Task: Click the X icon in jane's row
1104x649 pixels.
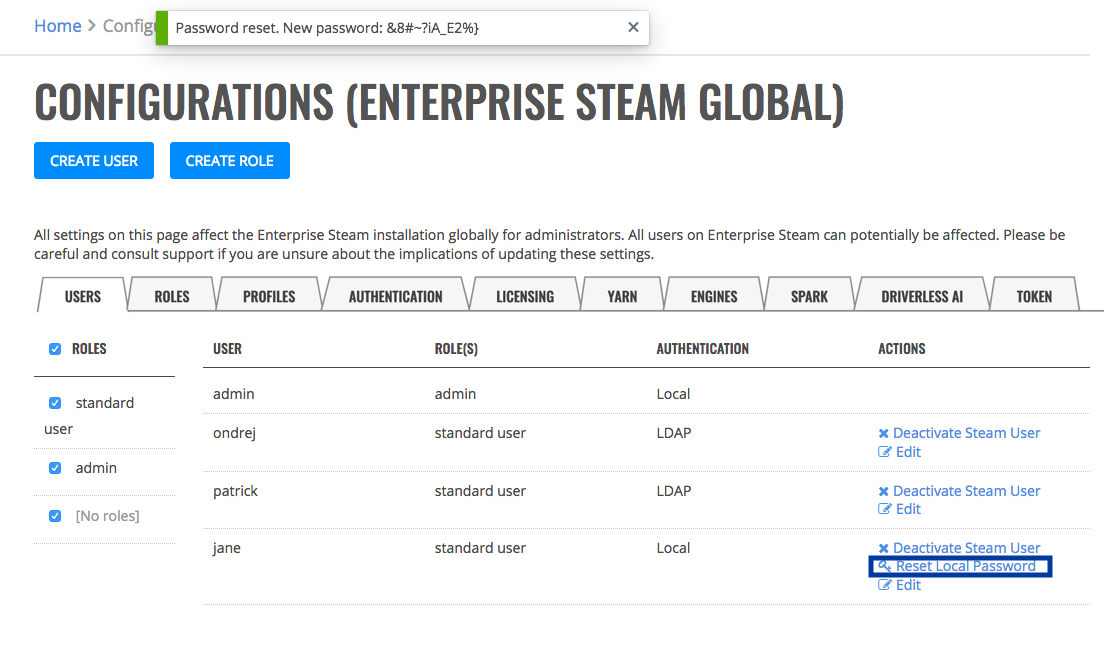Action: click(x=884, y=548)
